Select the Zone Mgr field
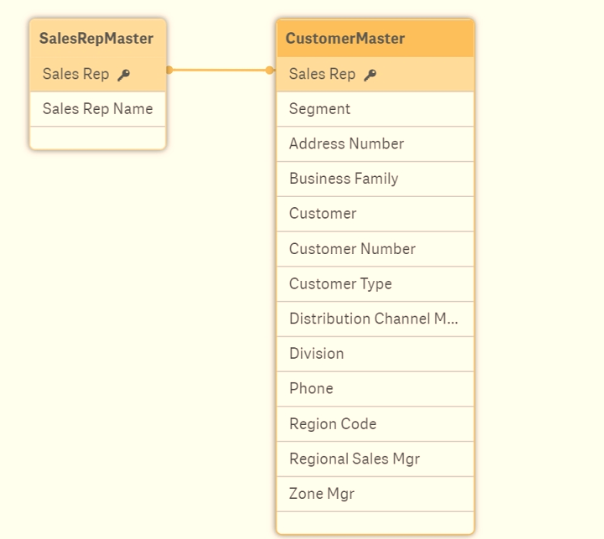This screenshot has height=539, width=604. coord(322,494)
